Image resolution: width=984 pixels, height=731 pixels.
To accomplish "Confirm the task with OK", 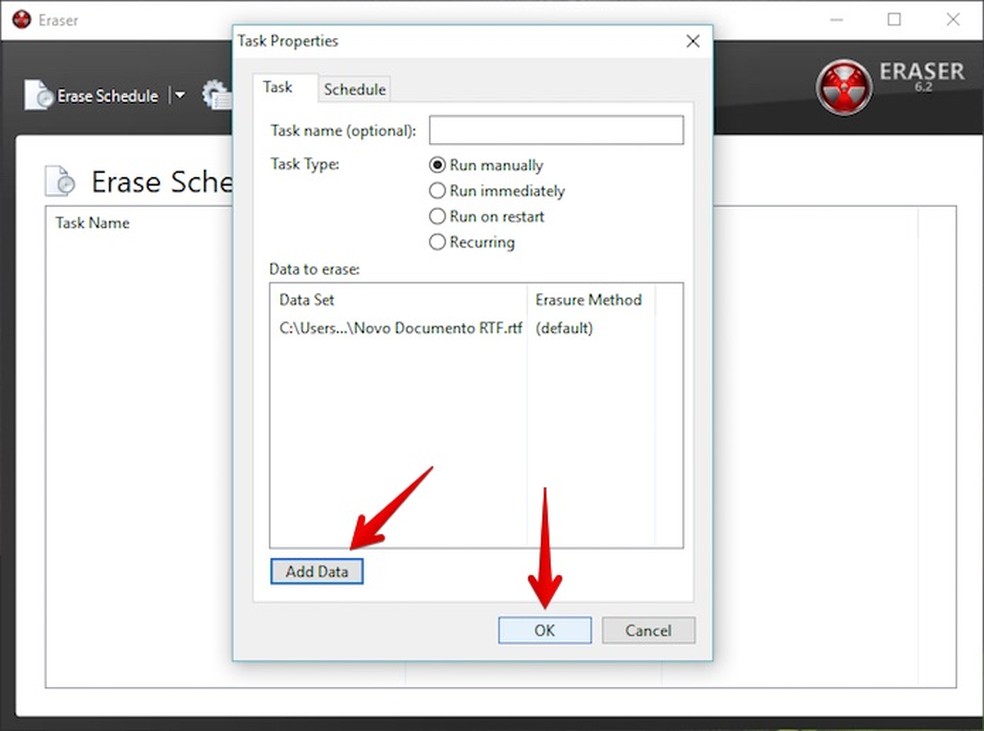I will click(544, 630).
